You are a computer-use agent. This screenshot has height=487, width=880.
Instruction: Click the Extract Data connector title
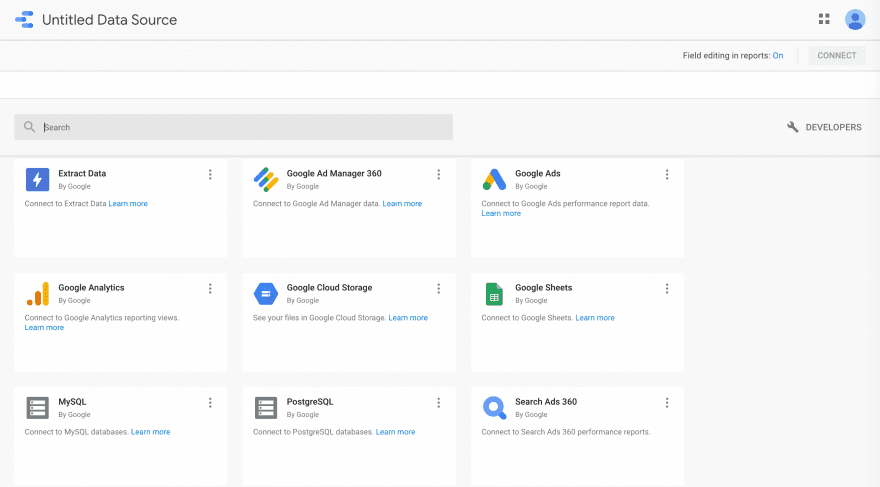pos(82,173)
